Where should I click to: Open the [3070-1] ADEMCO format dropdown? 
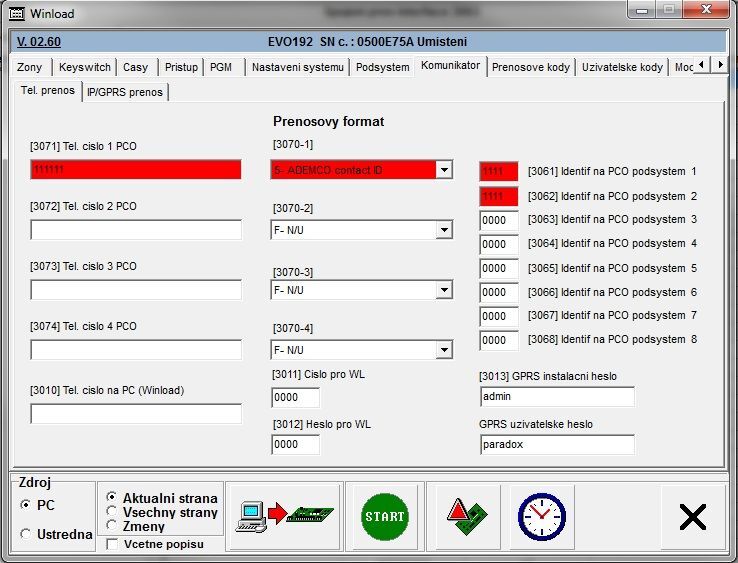click(444, 171)
